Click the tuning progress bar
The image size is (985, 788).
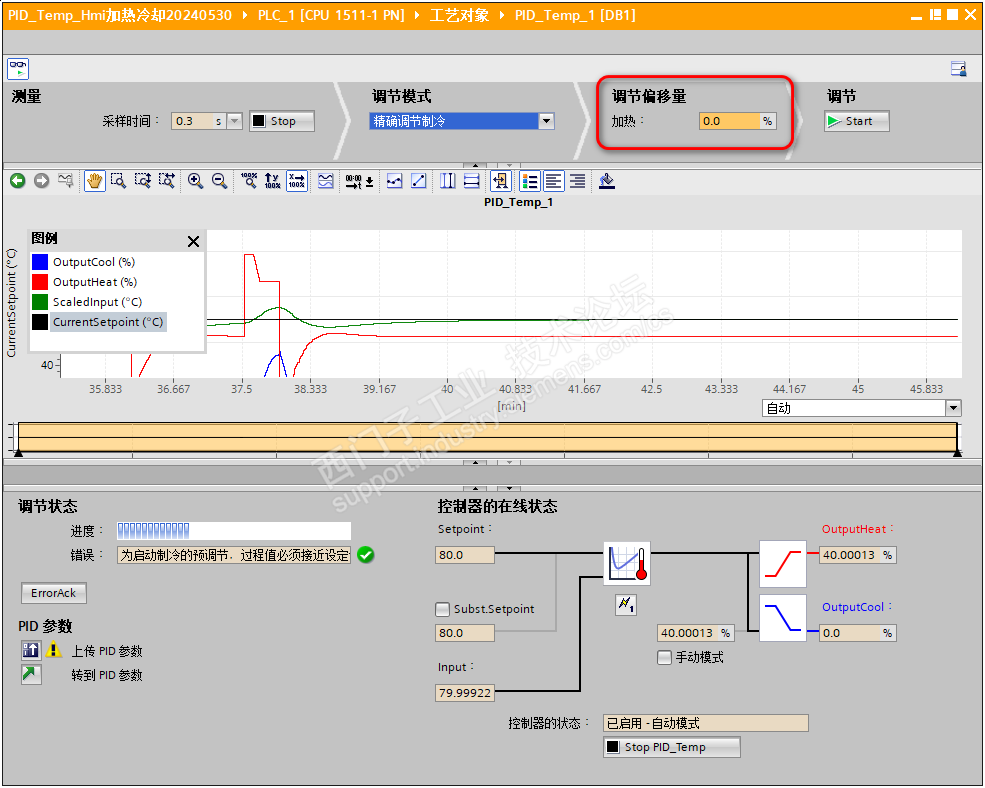(234, 531)
